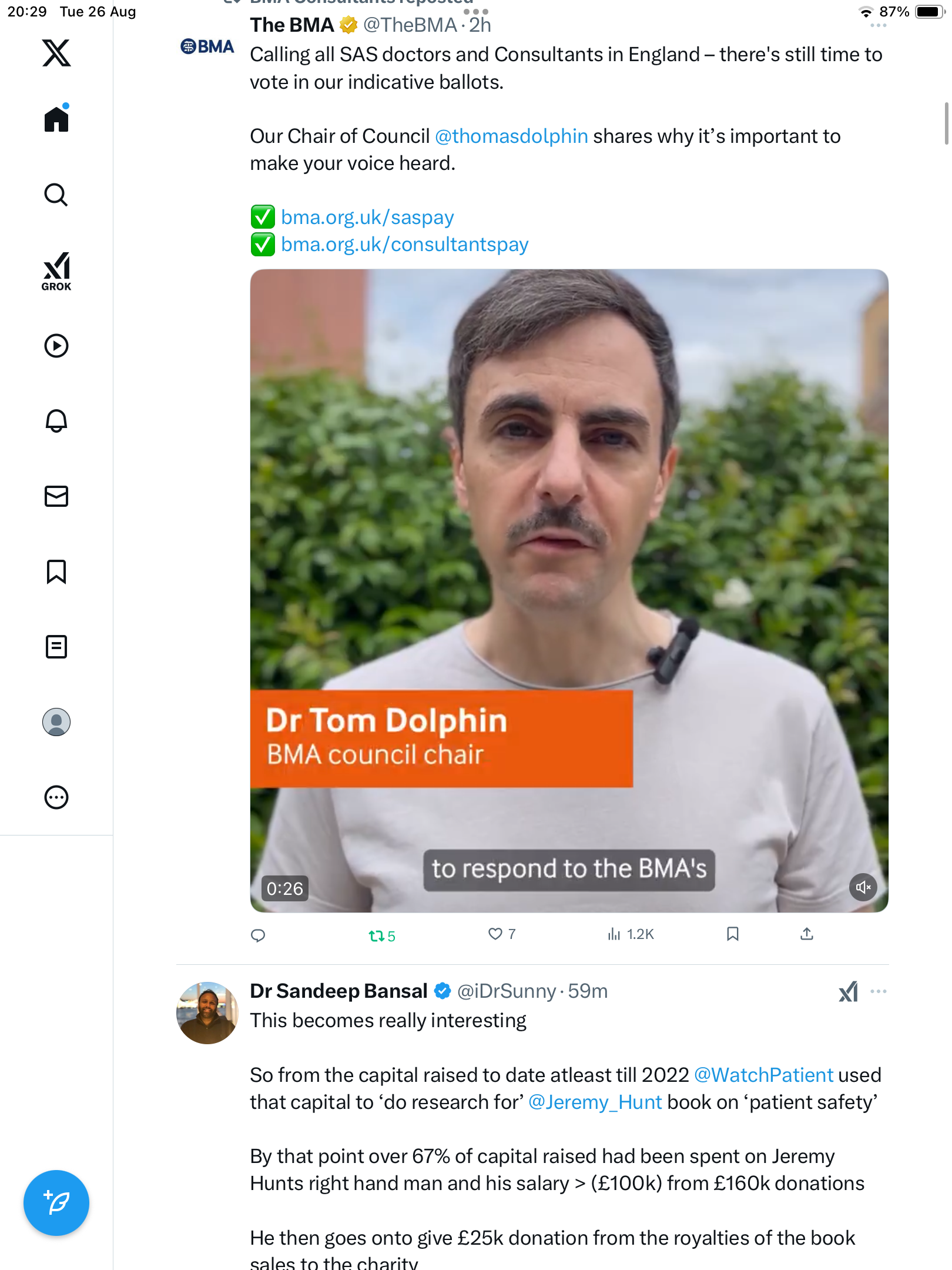Image resolution: width=952 pixels, height=1270 pixels.
Task: Unmute the BMA video
Action: [x=863, y=887]
